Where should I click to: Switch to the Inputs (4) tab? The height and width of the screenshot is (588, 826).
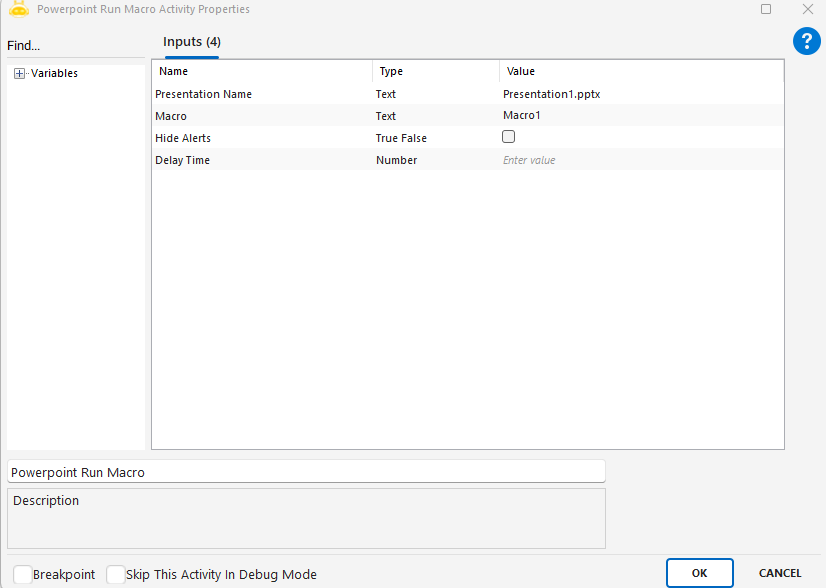tap(192, 42)
